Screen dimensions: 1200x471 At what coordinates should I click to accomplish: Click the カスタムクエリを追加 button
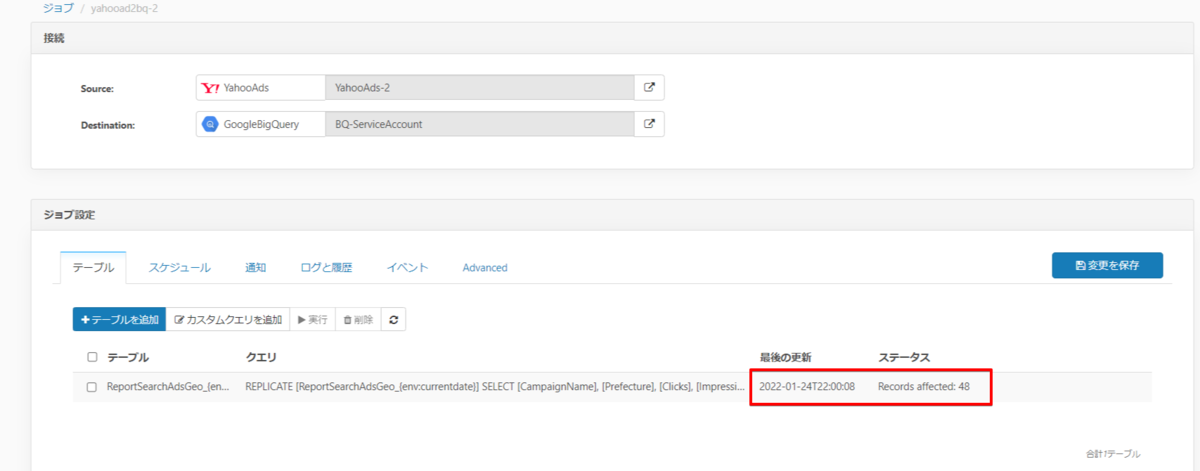[x=227, y=320]
